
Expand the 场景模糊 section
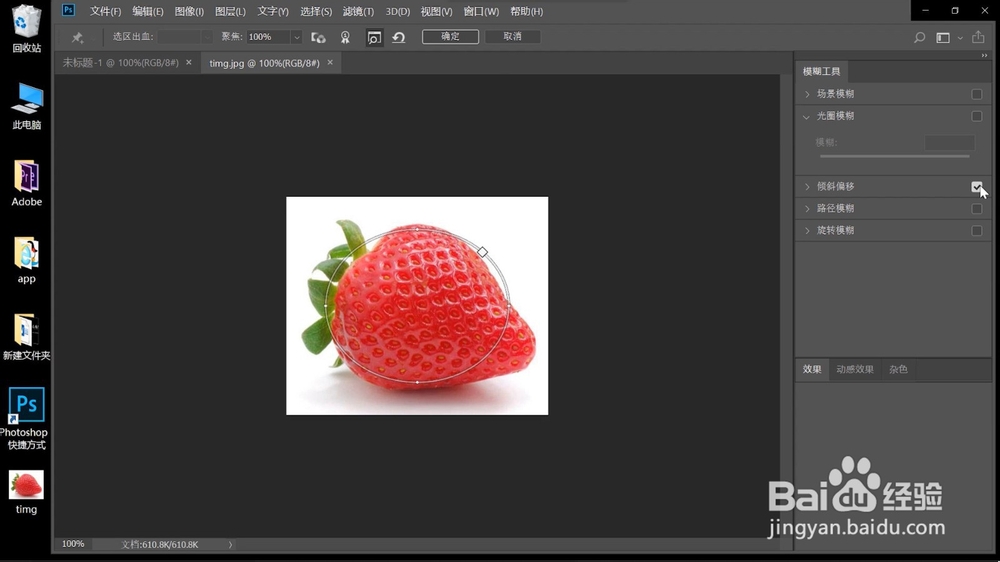(x=807, y=94)
